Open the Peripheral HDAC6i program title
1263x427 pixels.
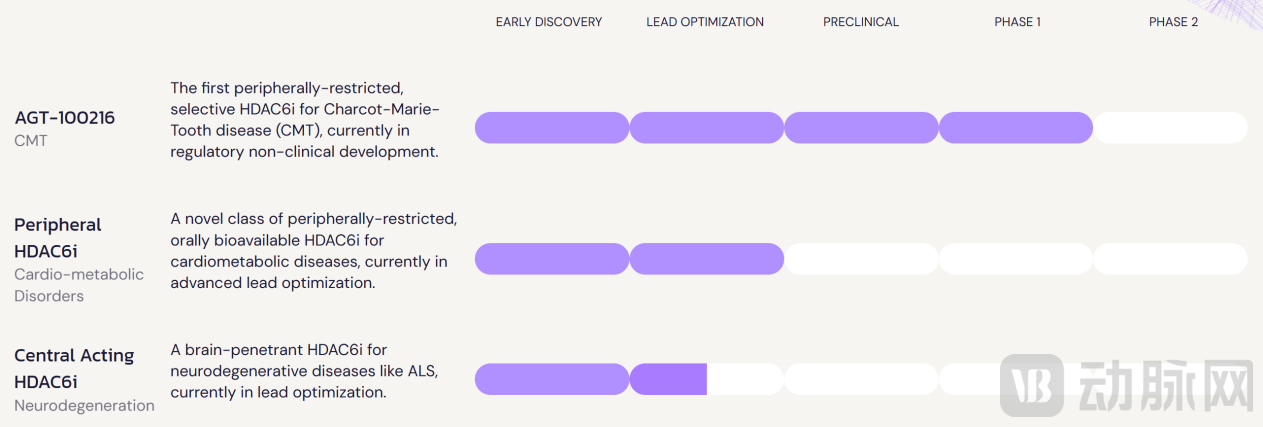pos(58,238)
